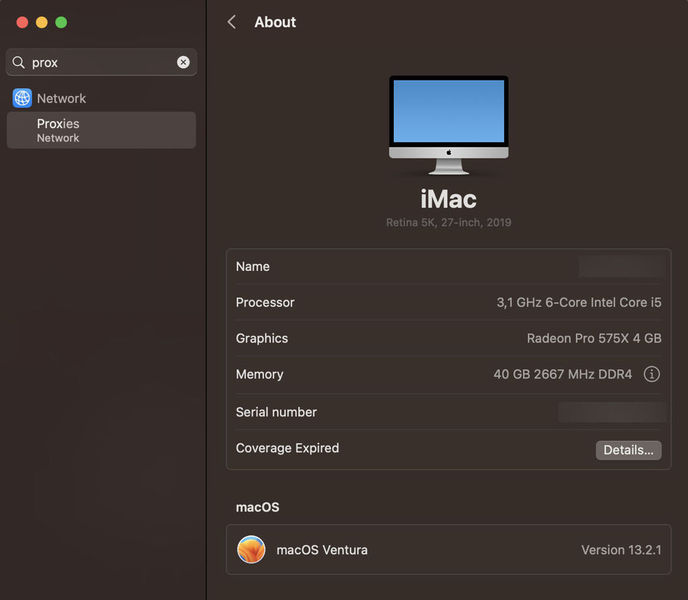The image size is (688, 600).
Task: Click the iMac computer image
Action: point(448,125)
